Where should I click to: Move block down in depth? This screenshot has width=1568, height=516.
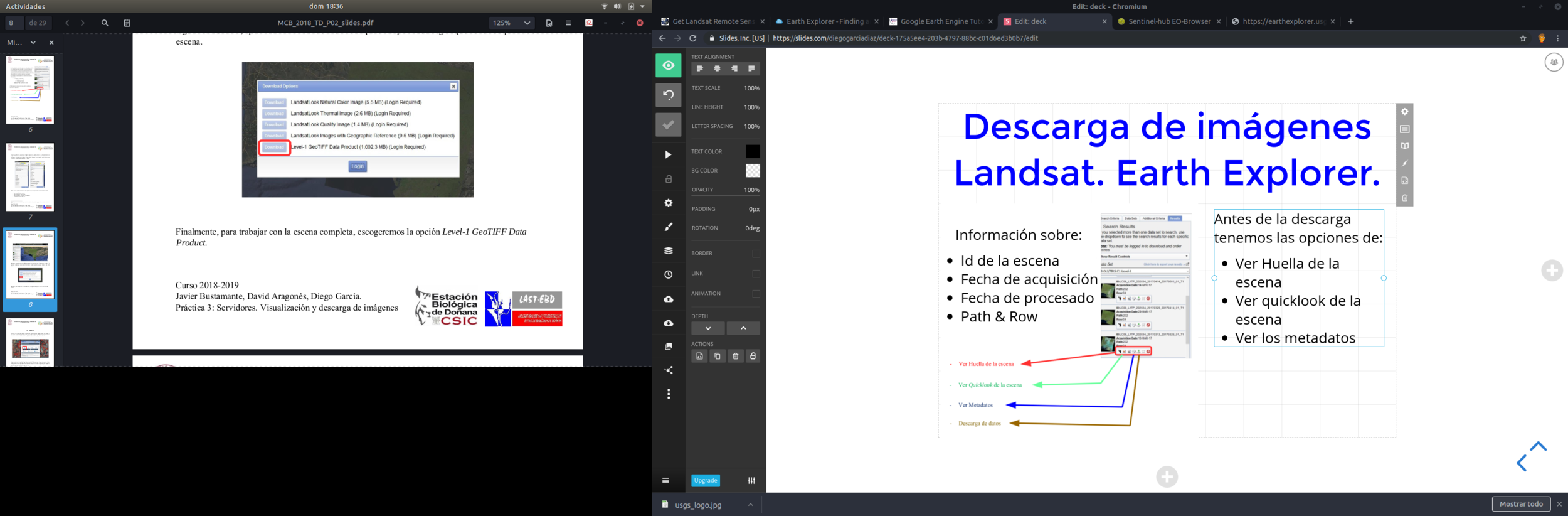coord(708,328)
